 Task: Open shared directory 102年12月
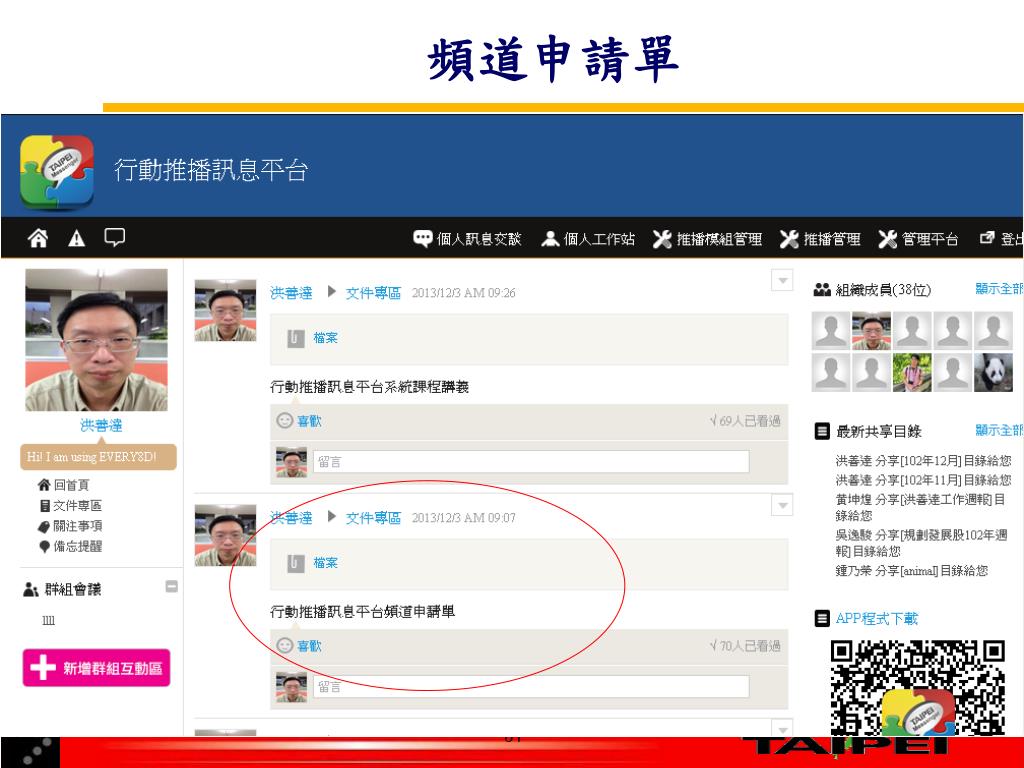pyautogui.click(x=923, y=460)
